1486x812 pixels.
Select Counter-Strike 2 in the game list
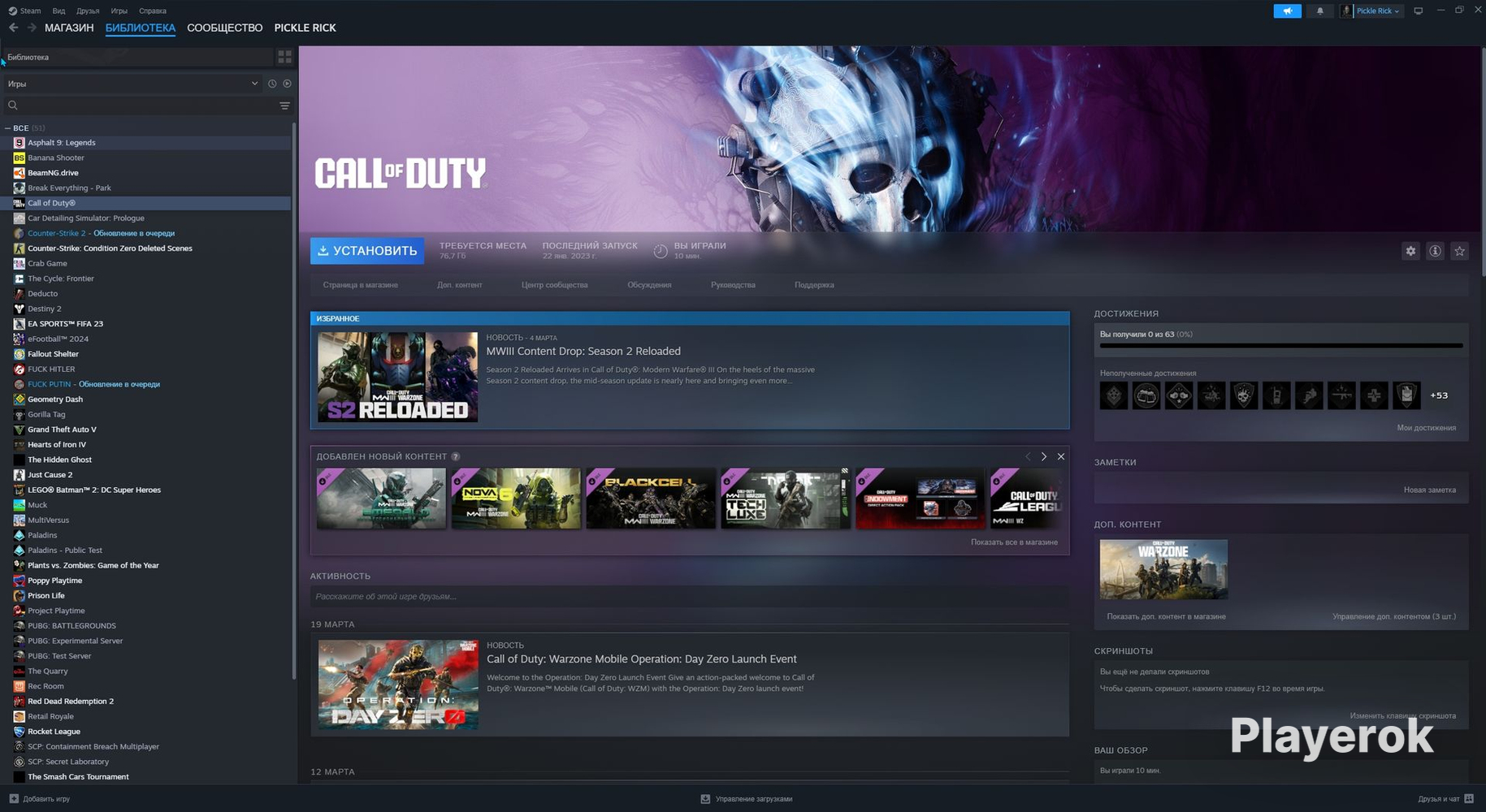pyautogui.click(x=146, y=233)
